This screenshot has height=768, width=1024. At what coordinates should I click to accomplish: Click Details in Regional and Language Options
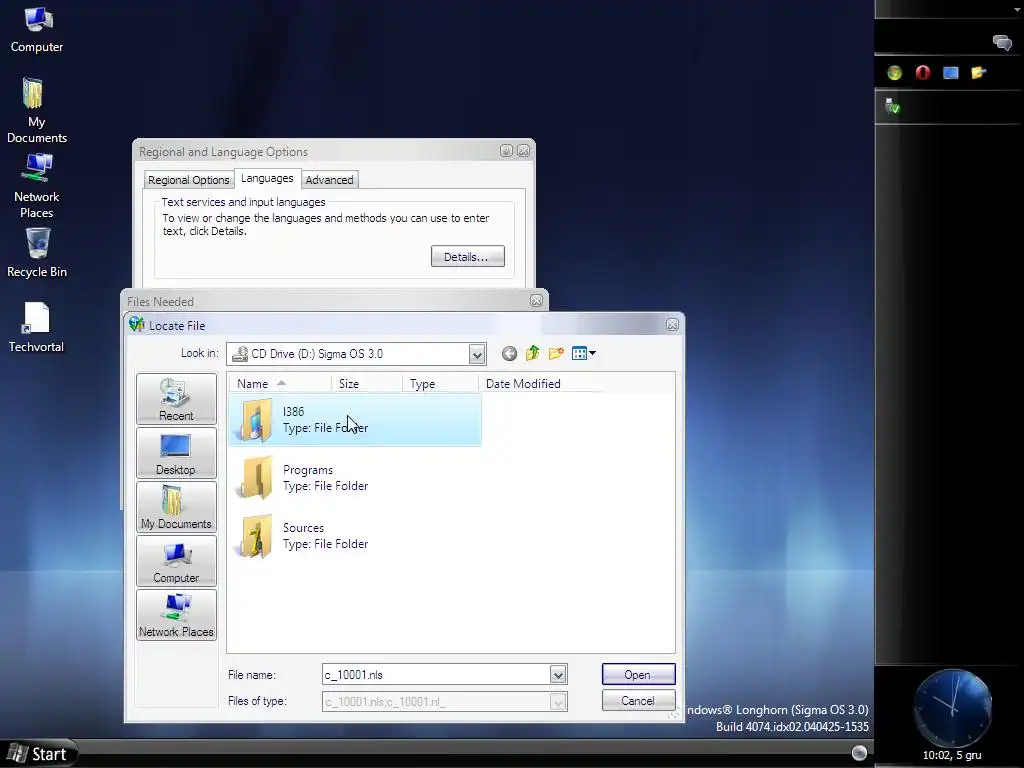(468, 257)
